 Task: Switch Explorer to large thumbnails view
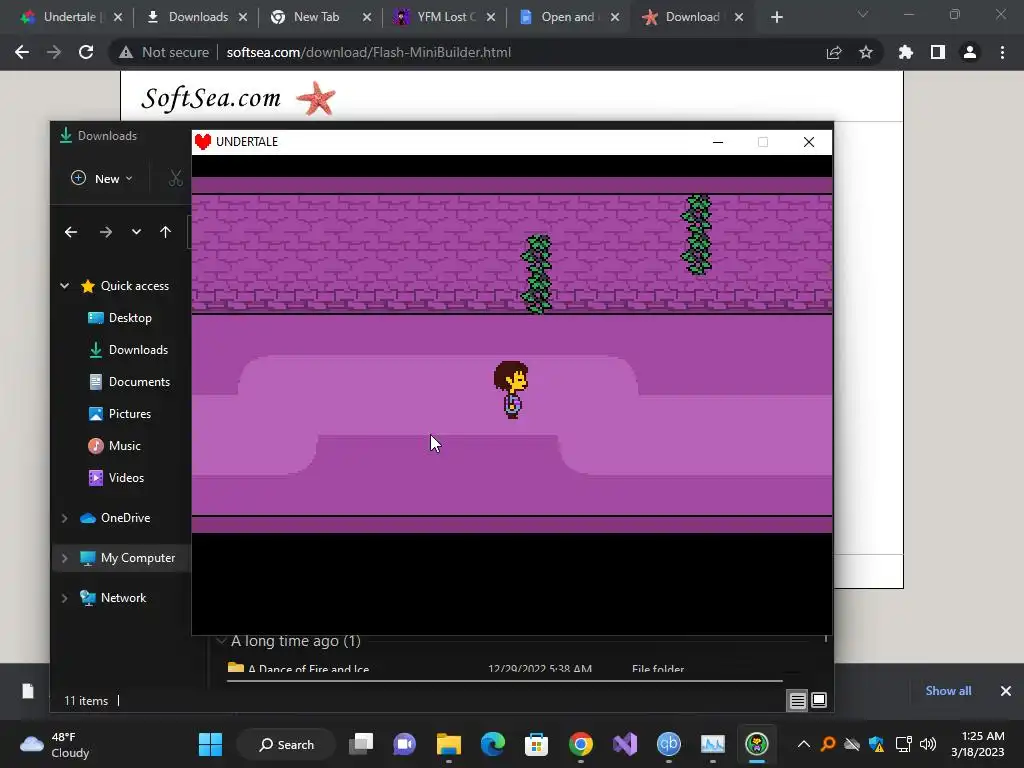click(819, 701)
